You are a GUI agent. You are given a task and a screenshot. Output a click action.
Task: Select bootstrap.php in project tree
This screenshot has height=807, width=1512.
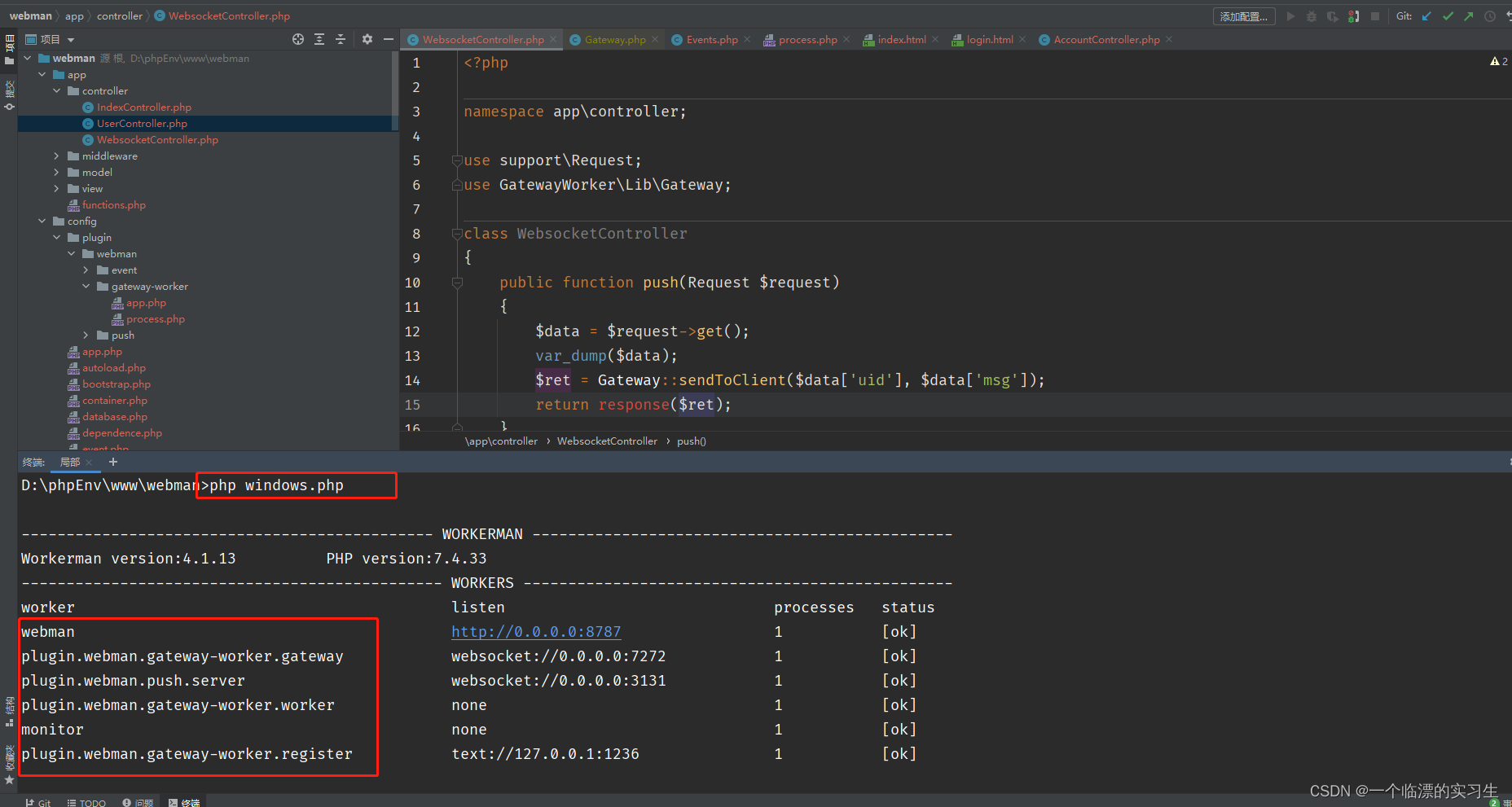coord(116,384)
